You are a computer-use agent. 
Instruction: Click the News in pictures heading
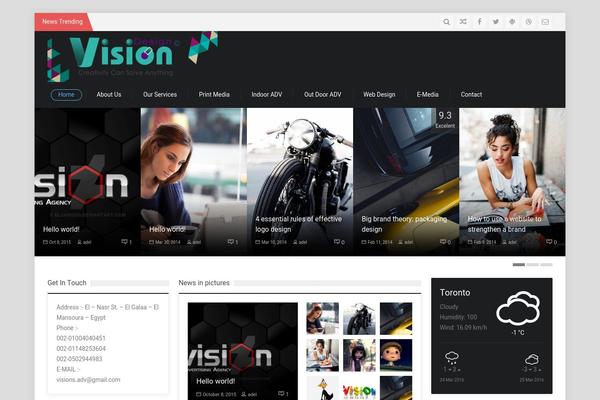point(204,283)
